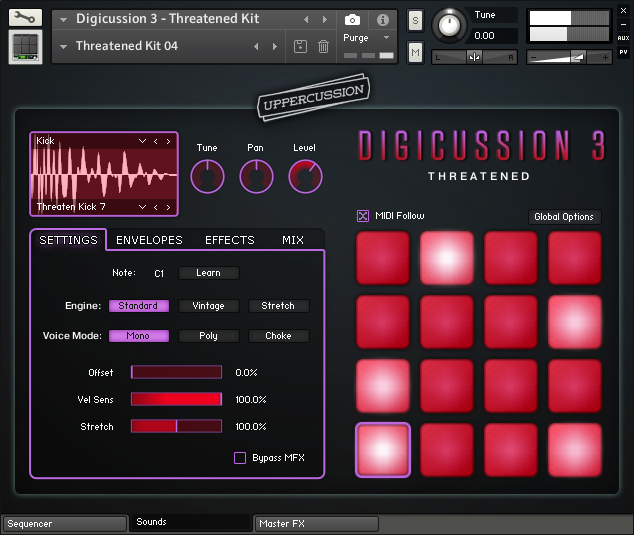The height and width of the screenshot is (535, 634).
Task: Click the Sequencer tab at bottom
Action: coord(65,524)
